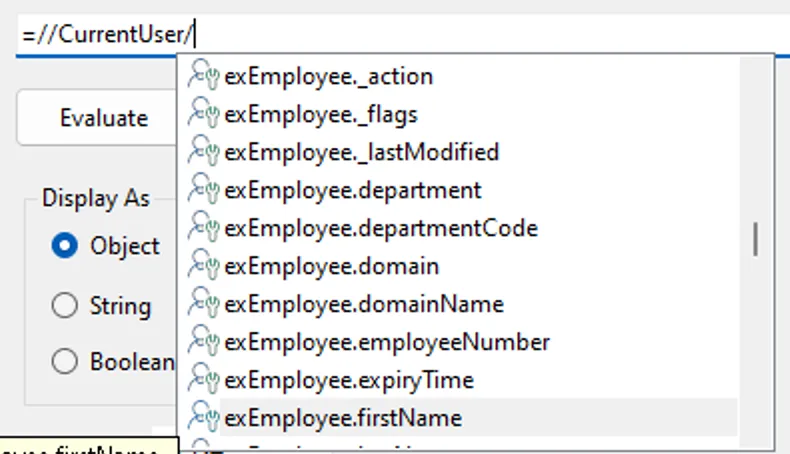
Task: Click the icon beside exEmployee._lastModified
Action: pos(204,151)
